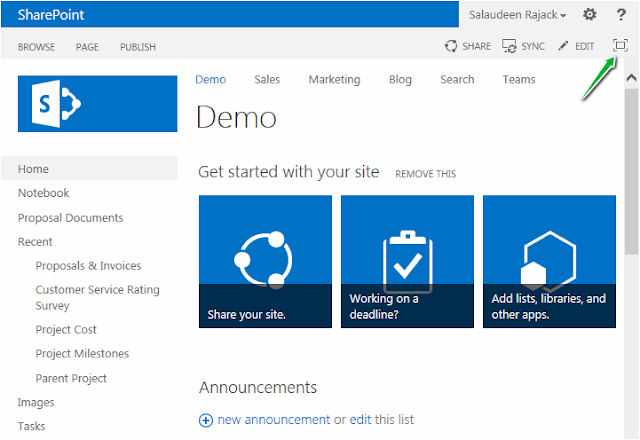Open the Share your site tile

265,261
